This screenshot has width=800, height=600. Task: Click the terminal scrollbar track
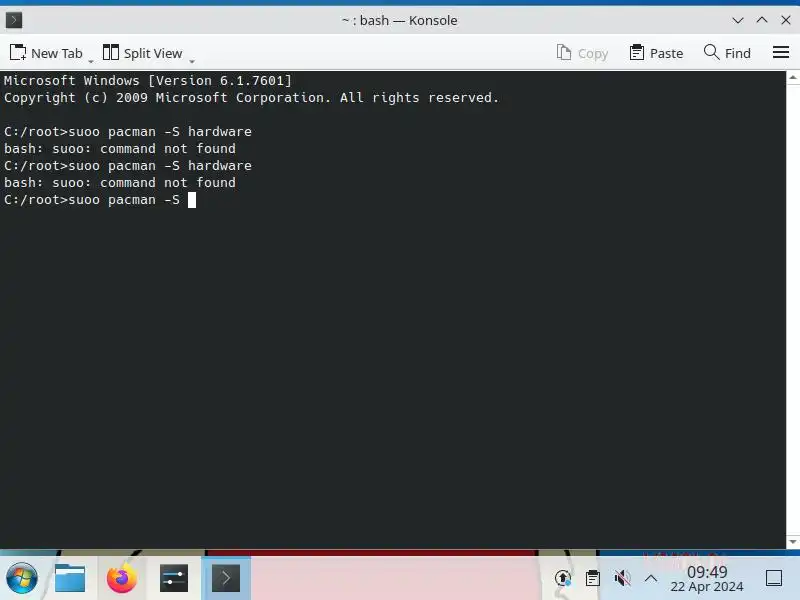coord(793,309)
